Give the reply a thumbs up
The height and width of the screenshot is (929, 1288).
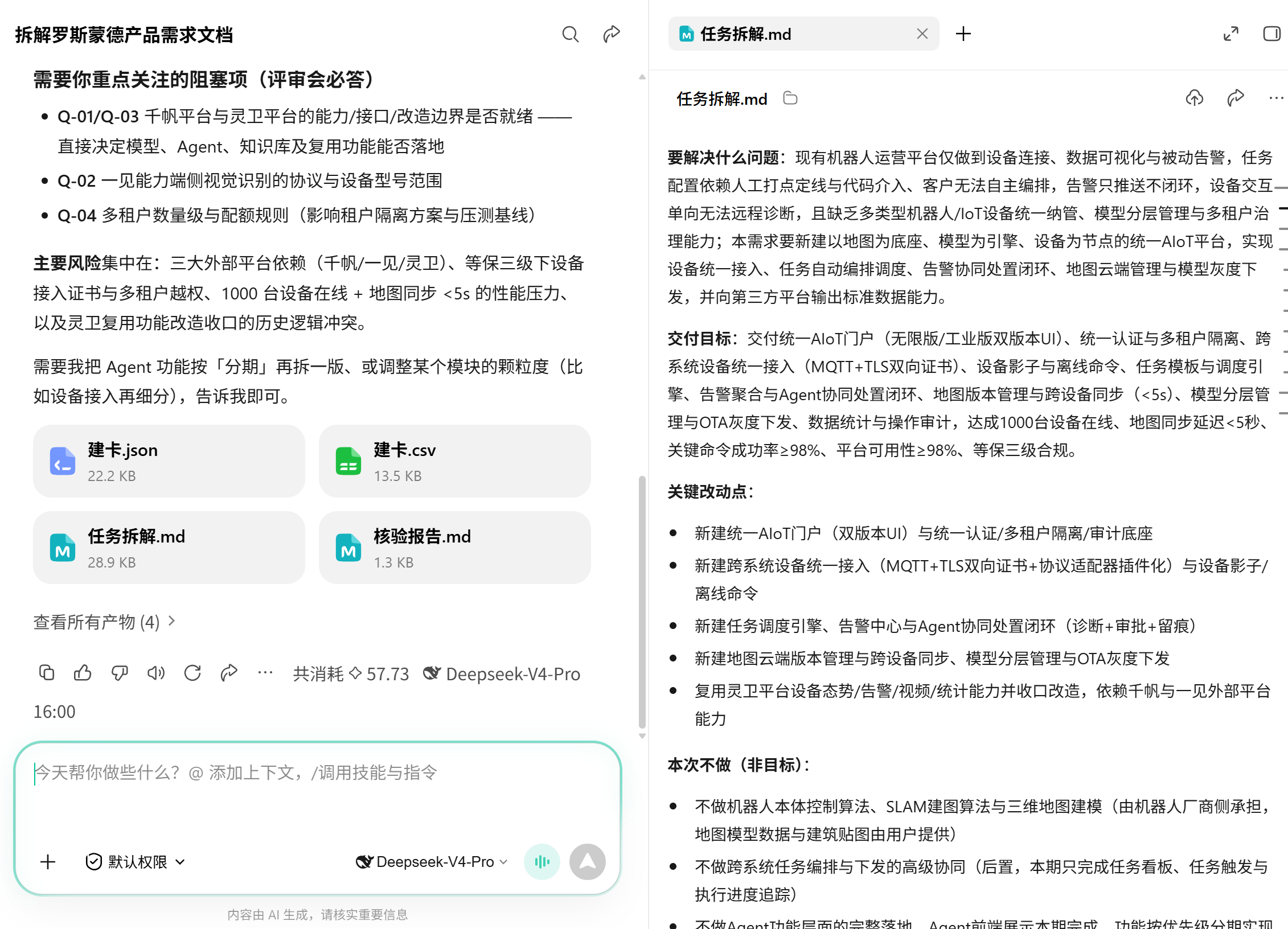(x=83, y=673)
